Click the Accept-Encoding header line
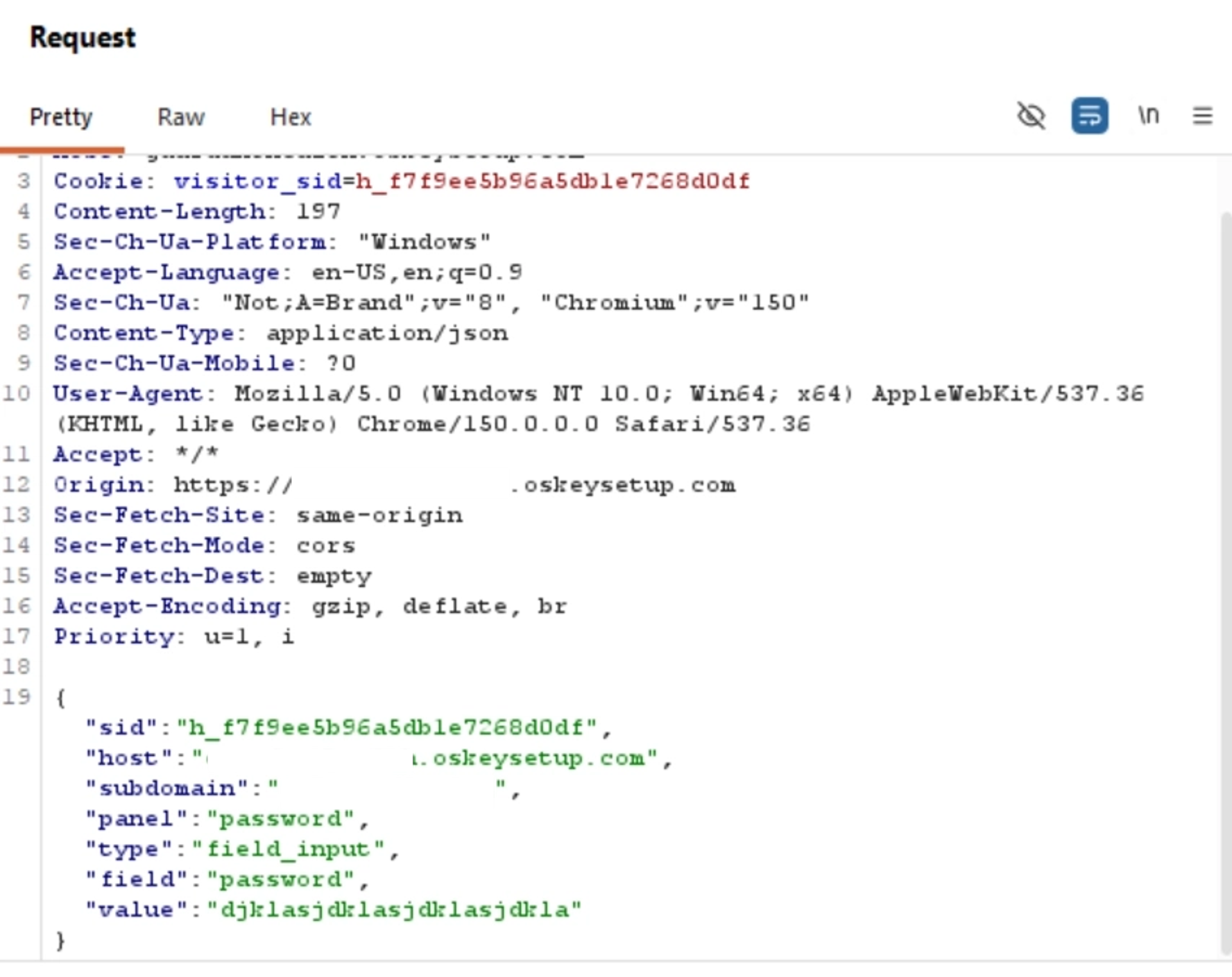This screenshot has width=1232, height=977. coord(310,607)
